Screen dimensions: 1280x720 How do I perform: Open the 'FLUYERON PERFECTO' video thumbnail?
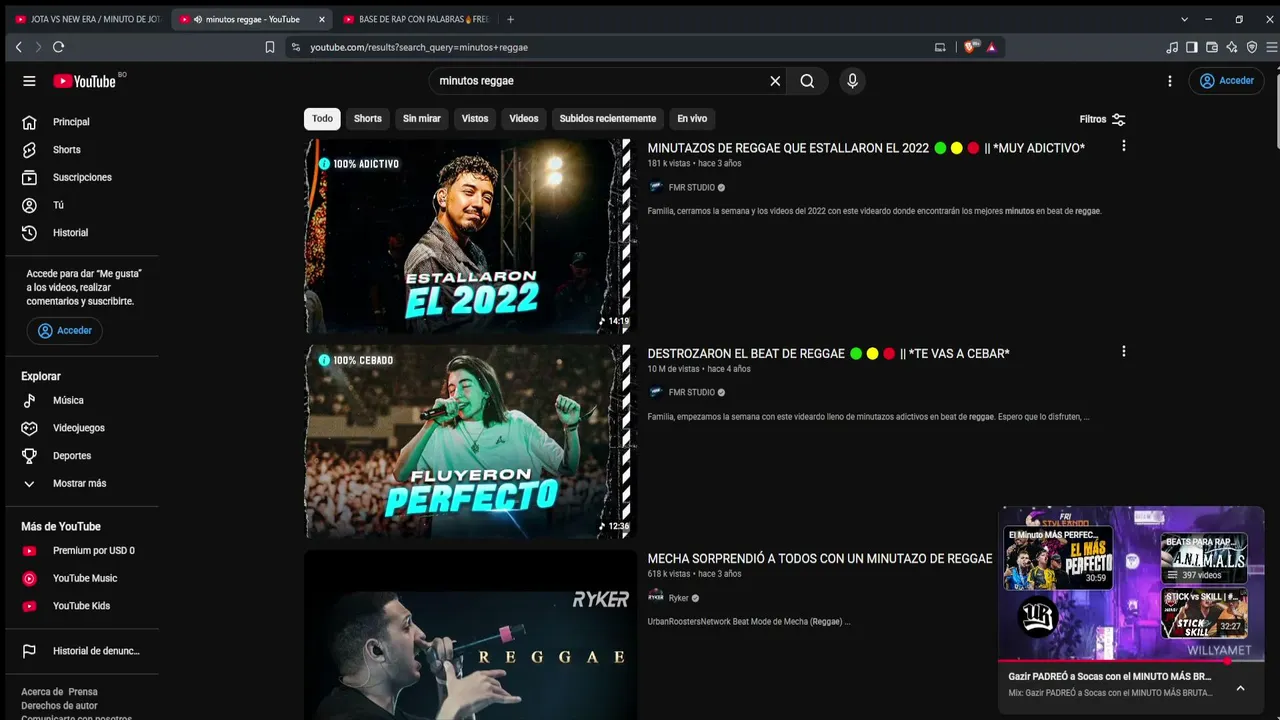470,442
